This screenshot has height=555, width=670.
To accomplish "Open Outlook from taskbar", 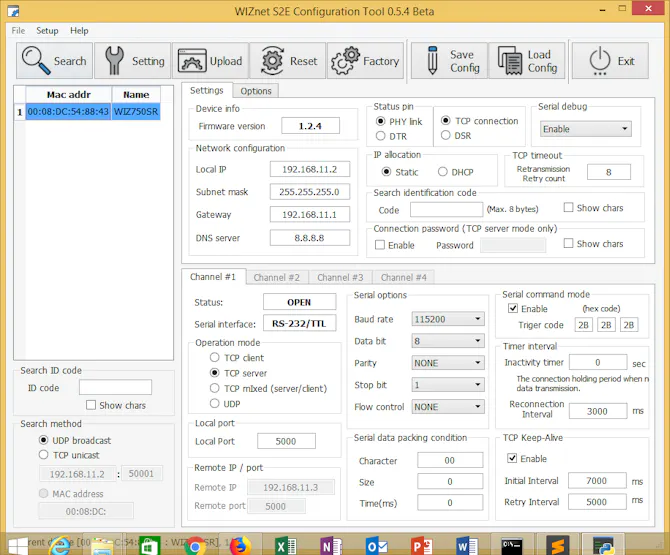I will click(376, 546).
